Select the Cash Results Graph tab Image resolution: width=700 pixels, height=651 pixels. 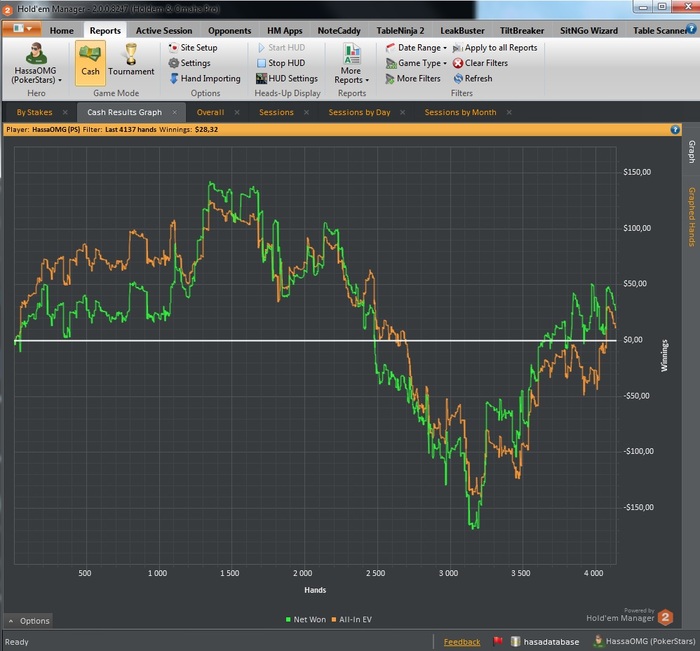[x=125, y=112]
